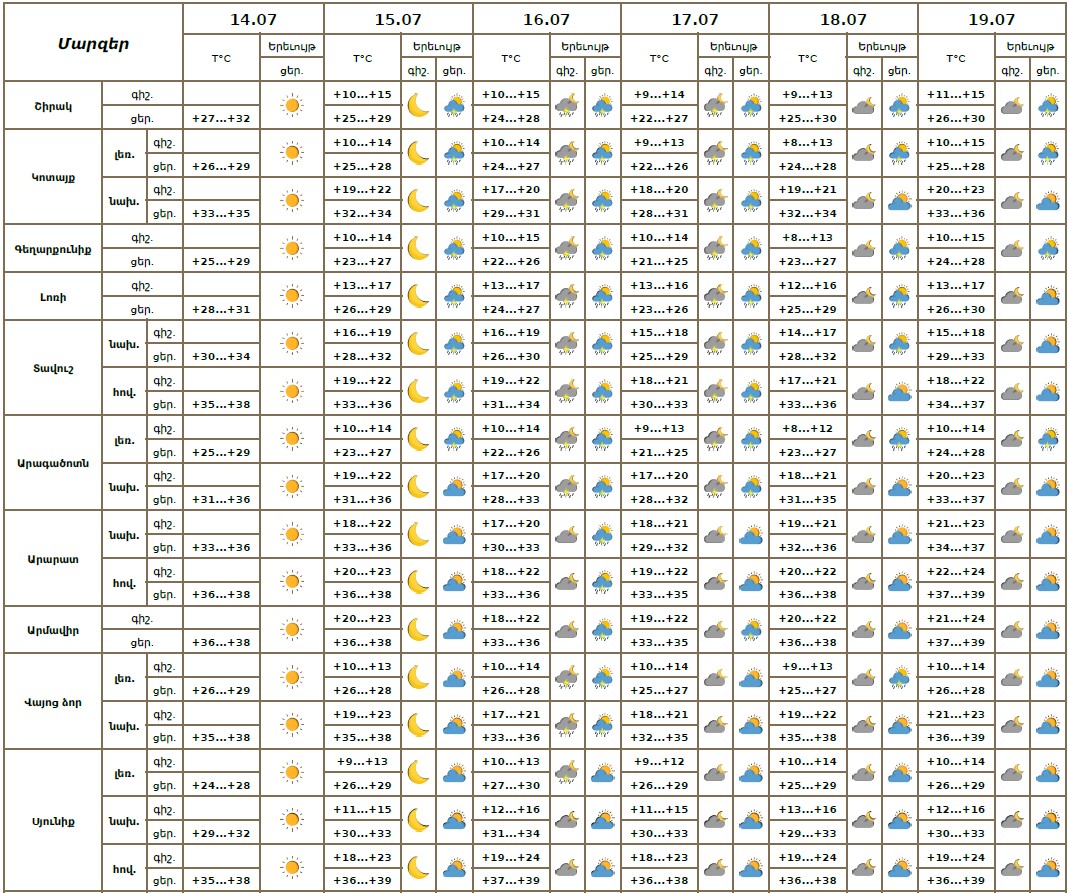
Task: Click Լոռի night rain icon on 17.07
Action: (714, 296)
